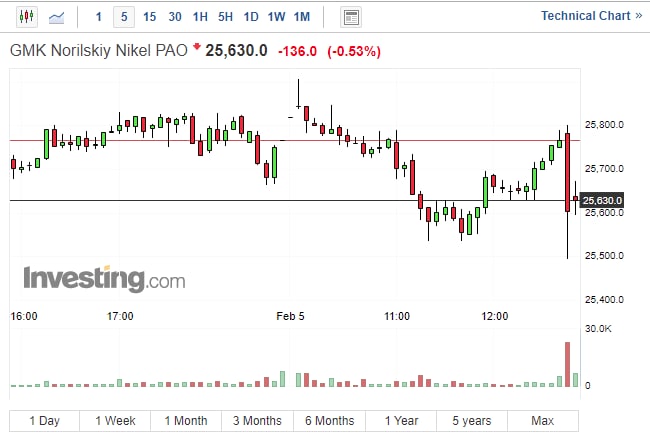This screenshot has width=650, height=442.
Task: Click the 12:00 time axis label
Action: [495, 316]
